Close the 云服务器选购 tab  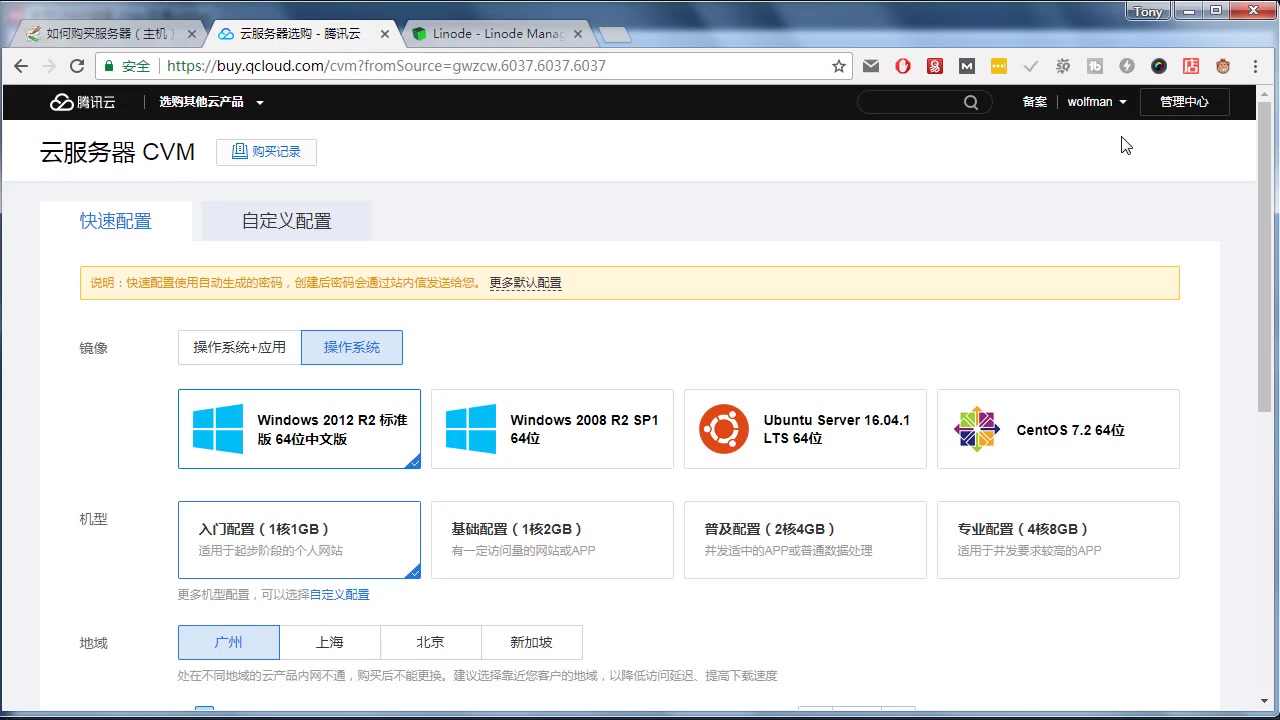click(385, 34)
